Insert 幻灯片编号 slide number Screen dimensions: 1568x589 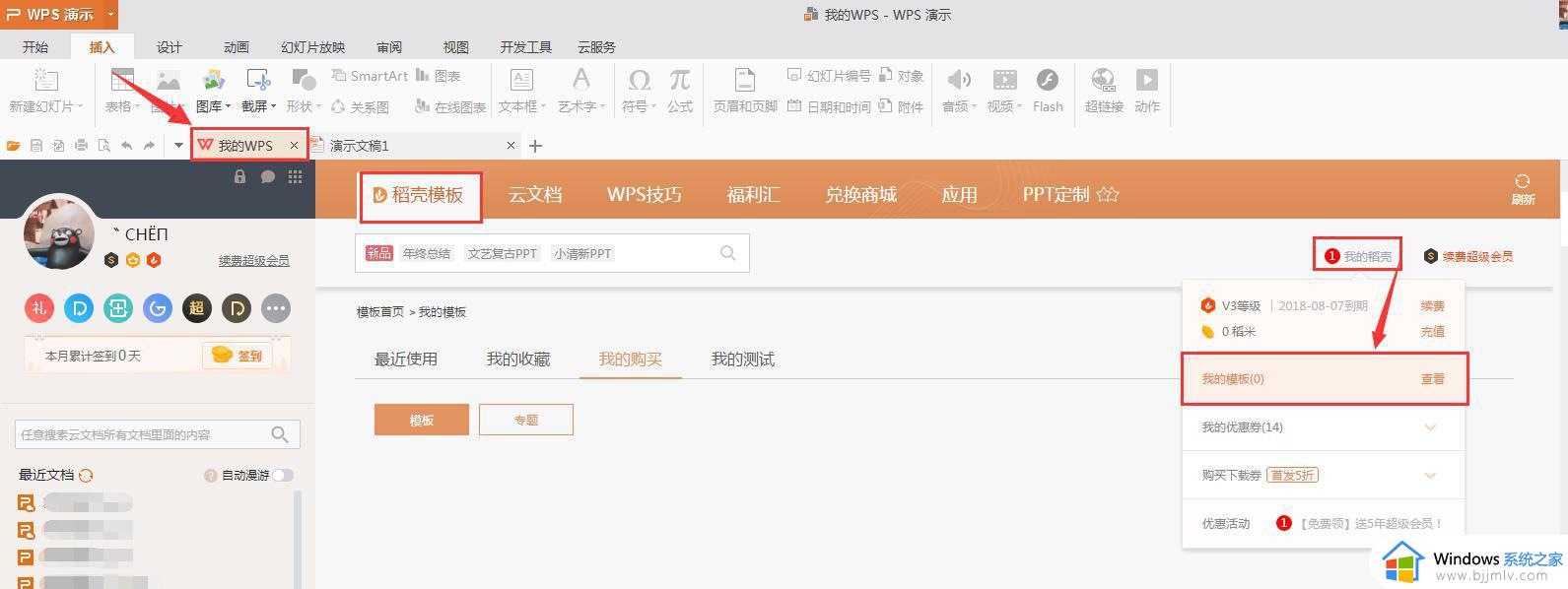point(829,76)
